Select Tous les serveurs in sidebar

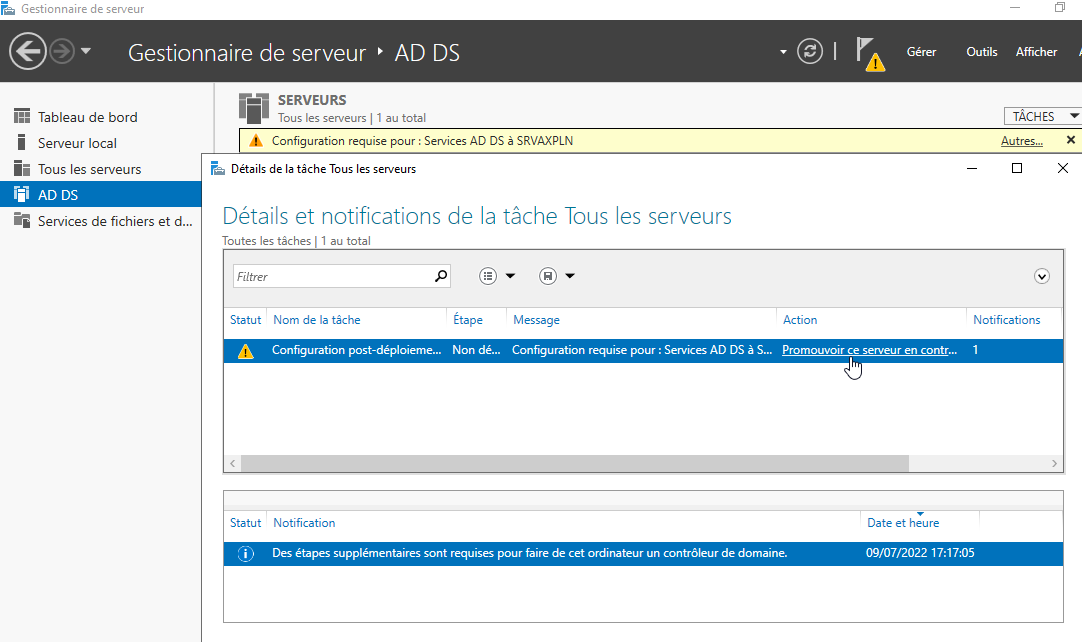tap(90, 169)
